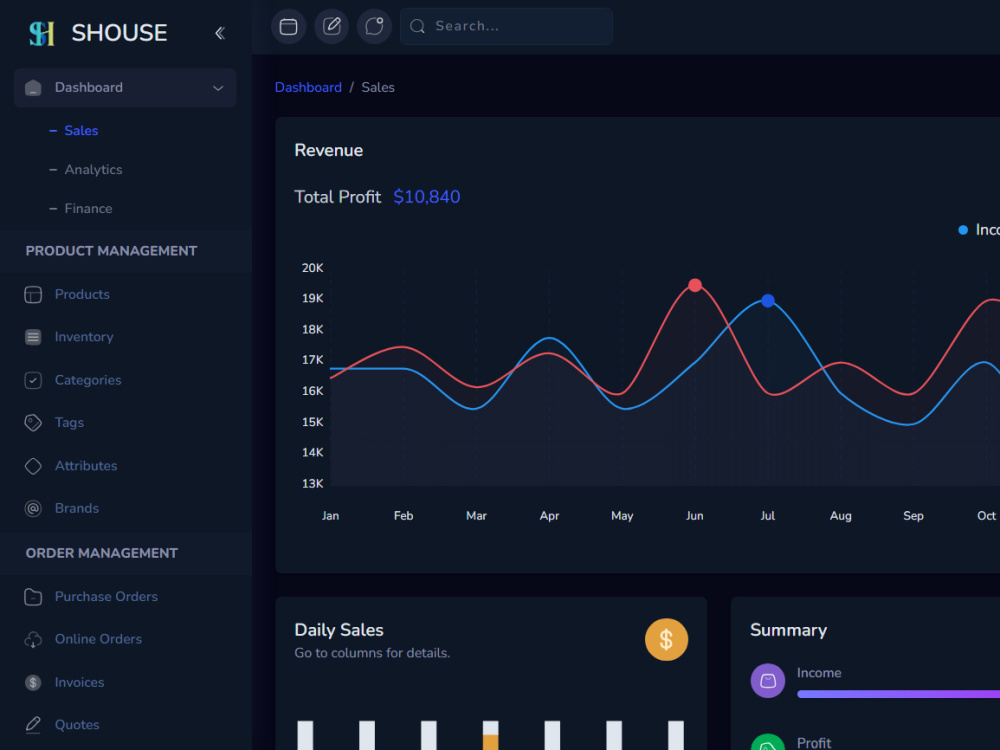Click the Sales breadcrumb text
Screen dimensions: 1000x750
378,87
